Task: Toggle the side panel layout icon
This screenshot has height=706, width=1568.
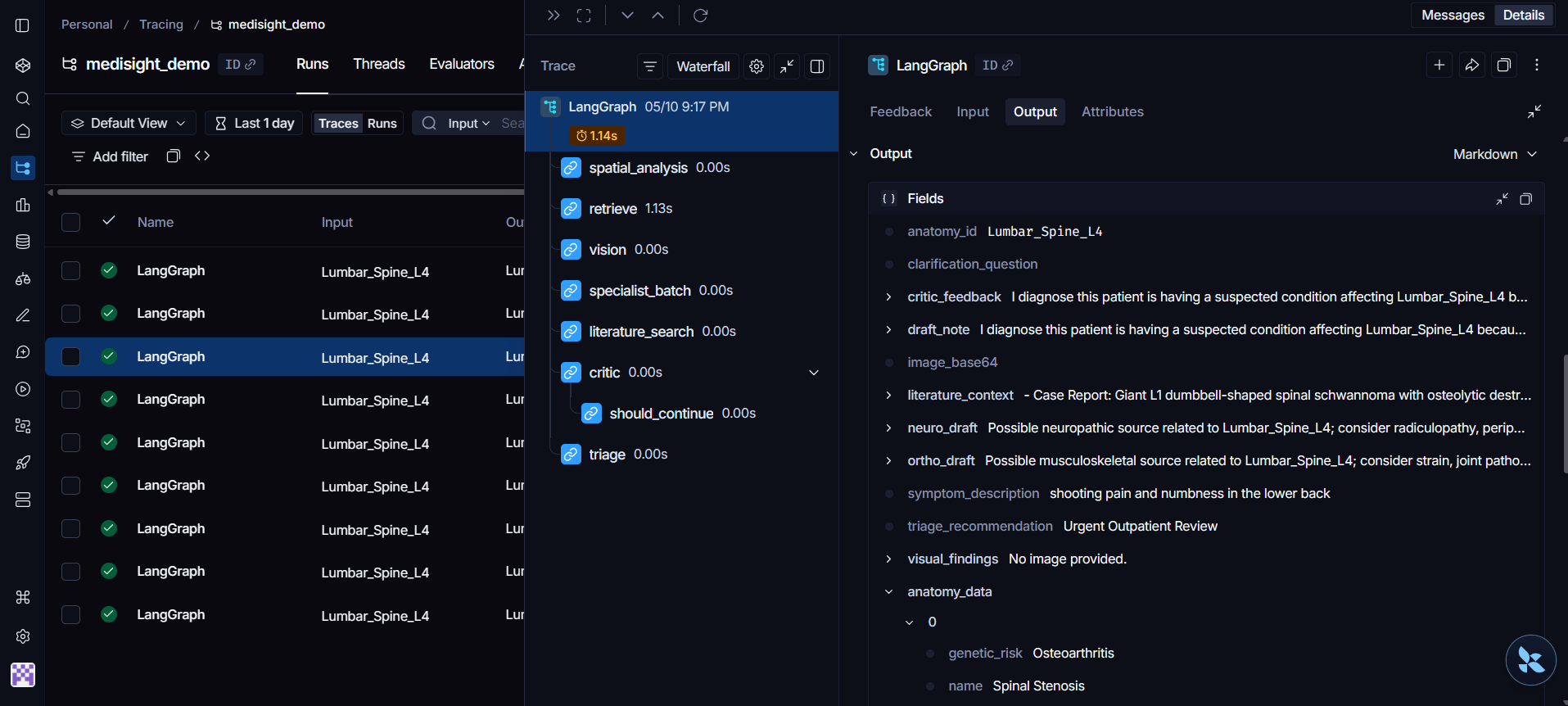Action: click(x=817, y=66)
